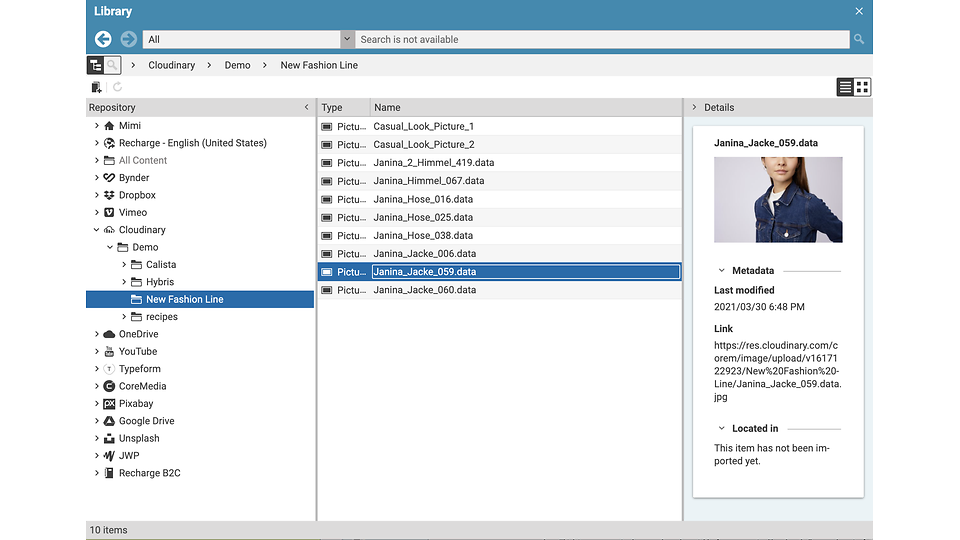The height and width of the screenshot is (540, 960).
Task: Switch to search mode icon beside tree icon
Action: point(112,65)
